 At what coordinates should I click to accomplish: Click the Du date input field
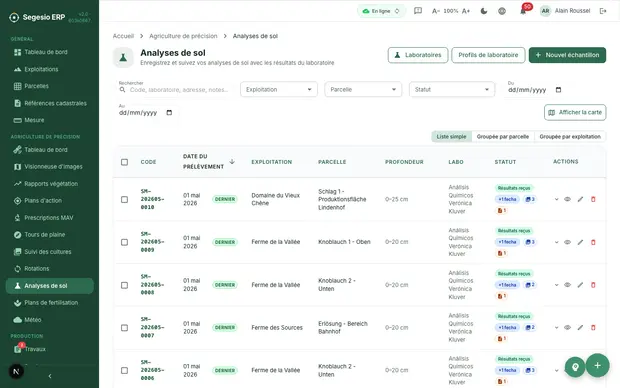point(535,90)
